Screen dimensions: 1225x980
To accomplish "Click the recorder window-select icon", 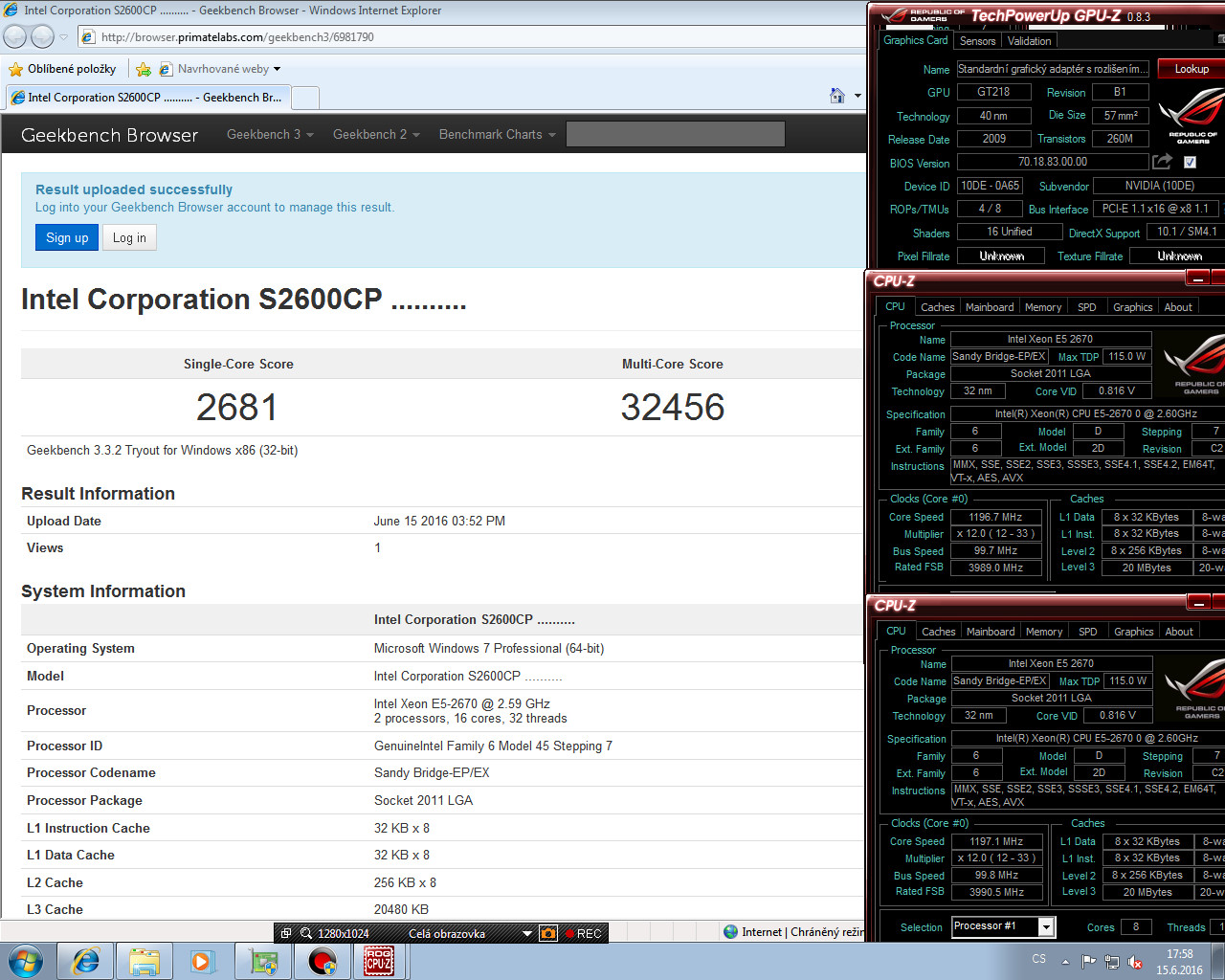I will [285, 933].
